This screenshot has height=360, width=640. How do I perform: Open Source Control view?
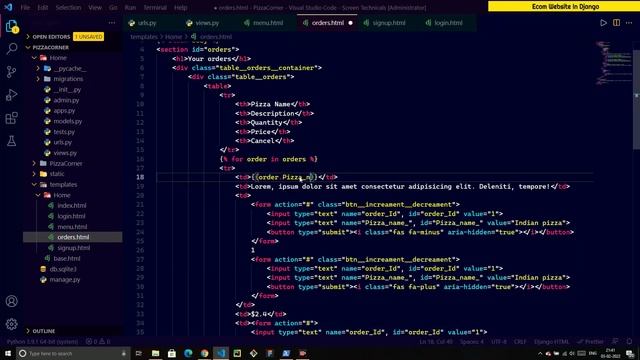(11, 72)
